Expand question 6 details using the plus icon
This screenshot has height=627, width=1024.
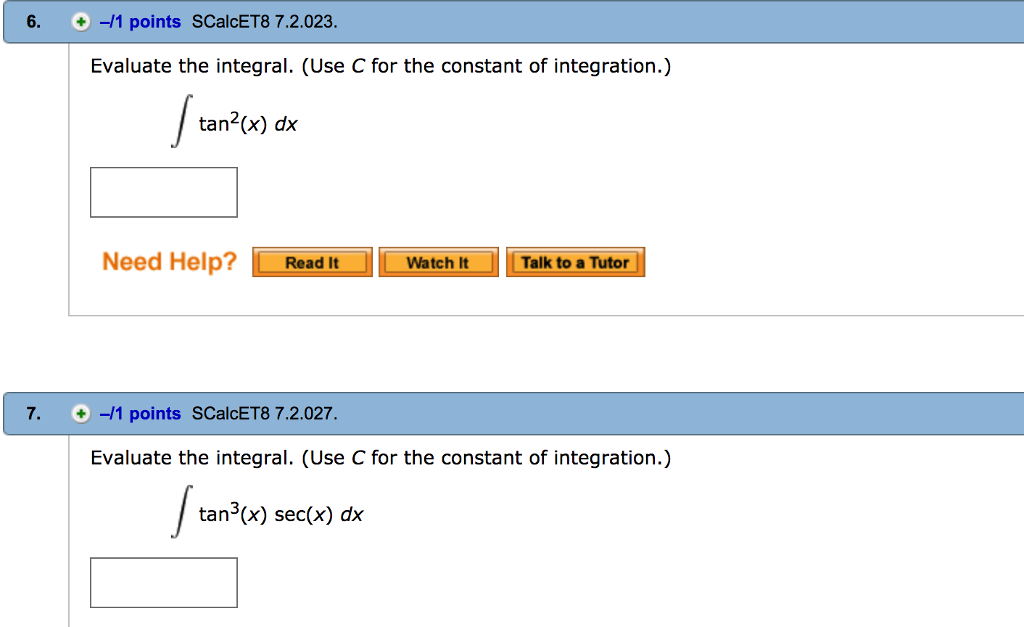pos(79,20)
